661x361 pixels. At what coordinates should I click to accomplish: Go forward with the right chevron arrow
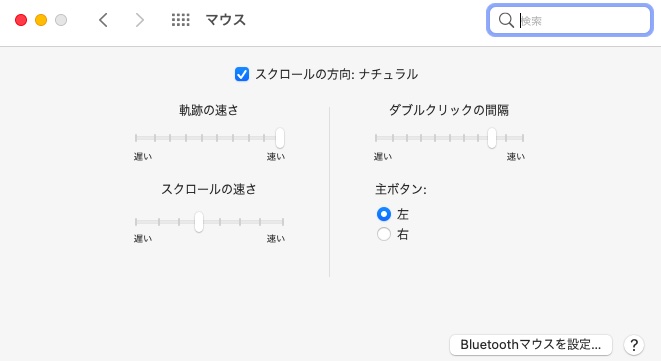[x=140, y=20]
